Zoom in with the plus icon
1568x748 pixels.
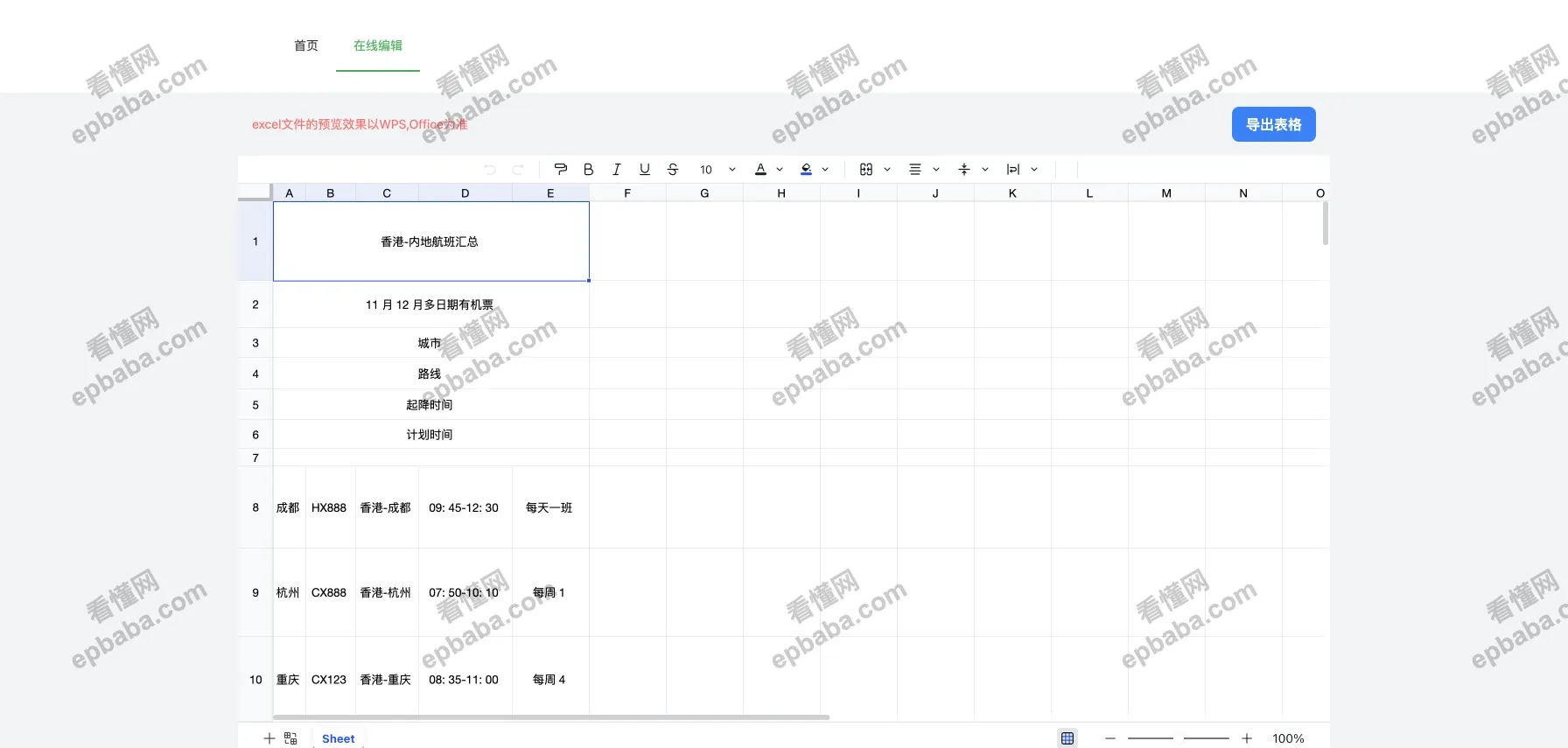(x=1247, y=738)
